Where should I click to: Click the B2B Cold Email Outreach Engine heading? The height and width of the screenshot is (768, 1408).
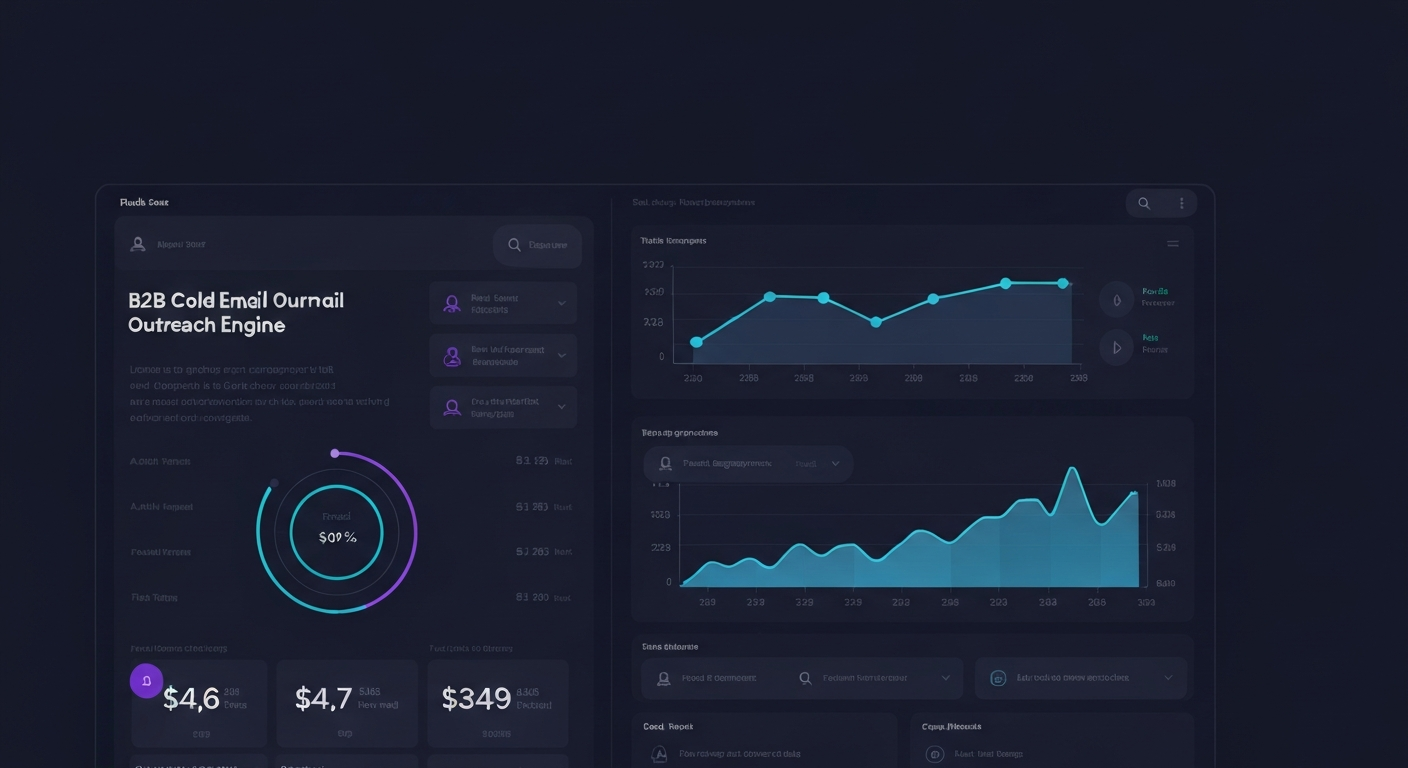click(236, 313)
